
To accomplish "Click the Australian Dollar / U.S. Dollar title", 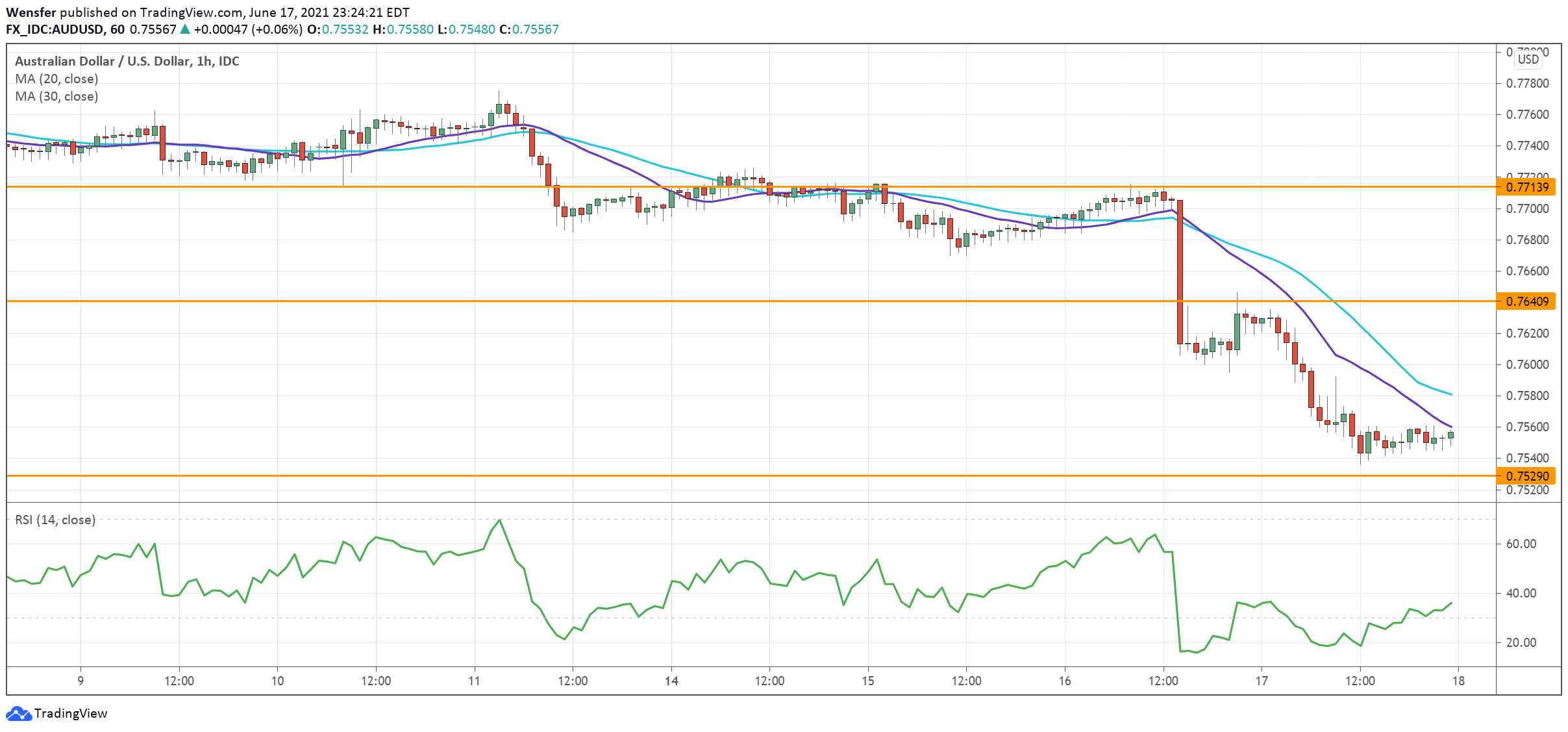I will click(127, 61).
